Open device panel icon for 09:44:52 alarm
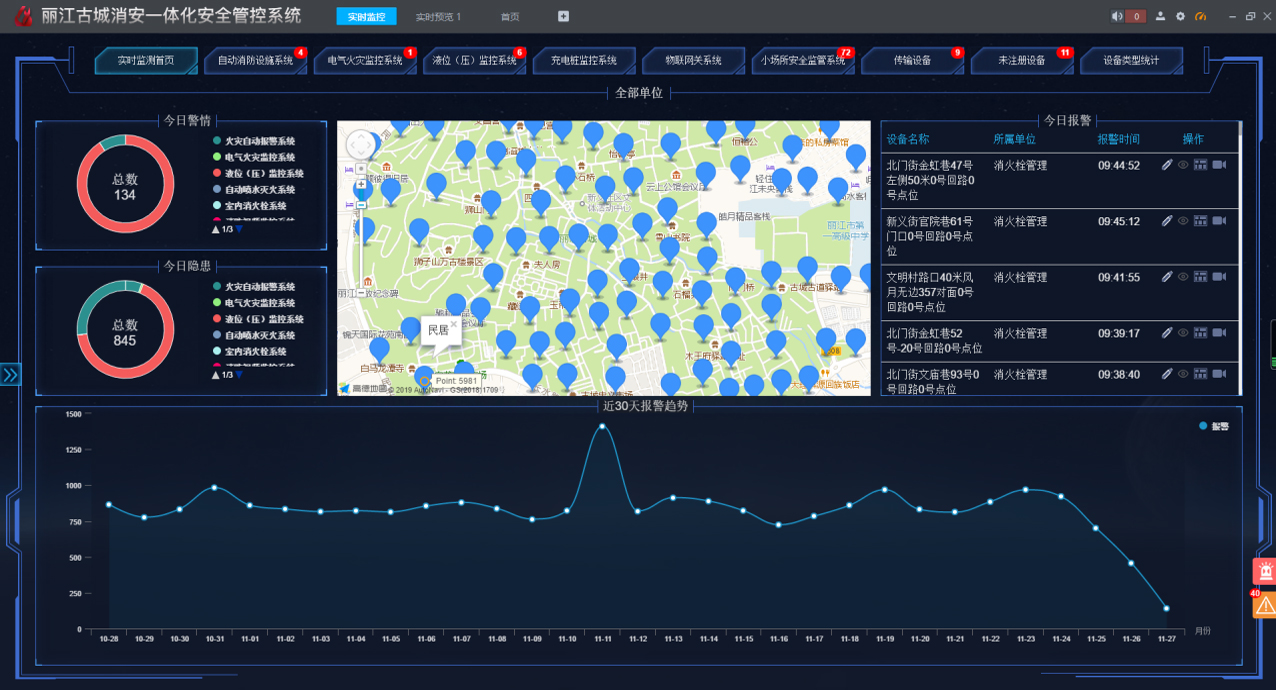The width and height of the screenshot is (1276, 691). pyautogui.click(x=1201, y=165)
